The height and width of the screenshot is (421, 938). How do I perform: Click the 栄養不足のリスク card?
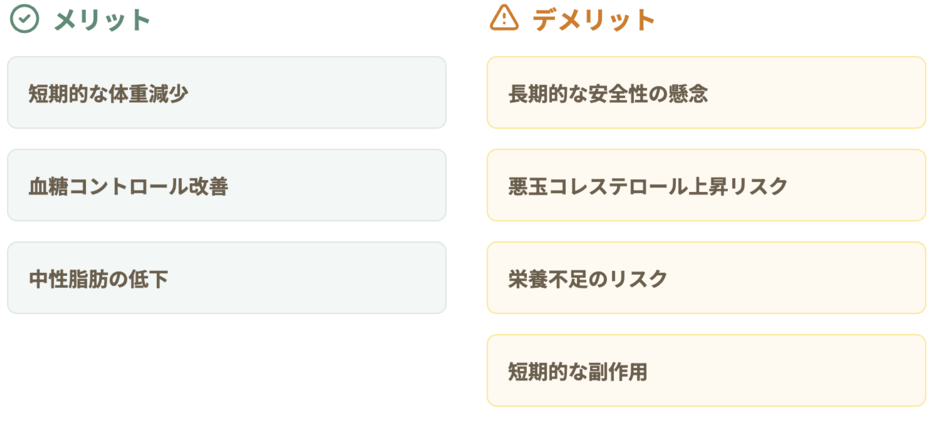pyautogui.click(x=706, y=278)
